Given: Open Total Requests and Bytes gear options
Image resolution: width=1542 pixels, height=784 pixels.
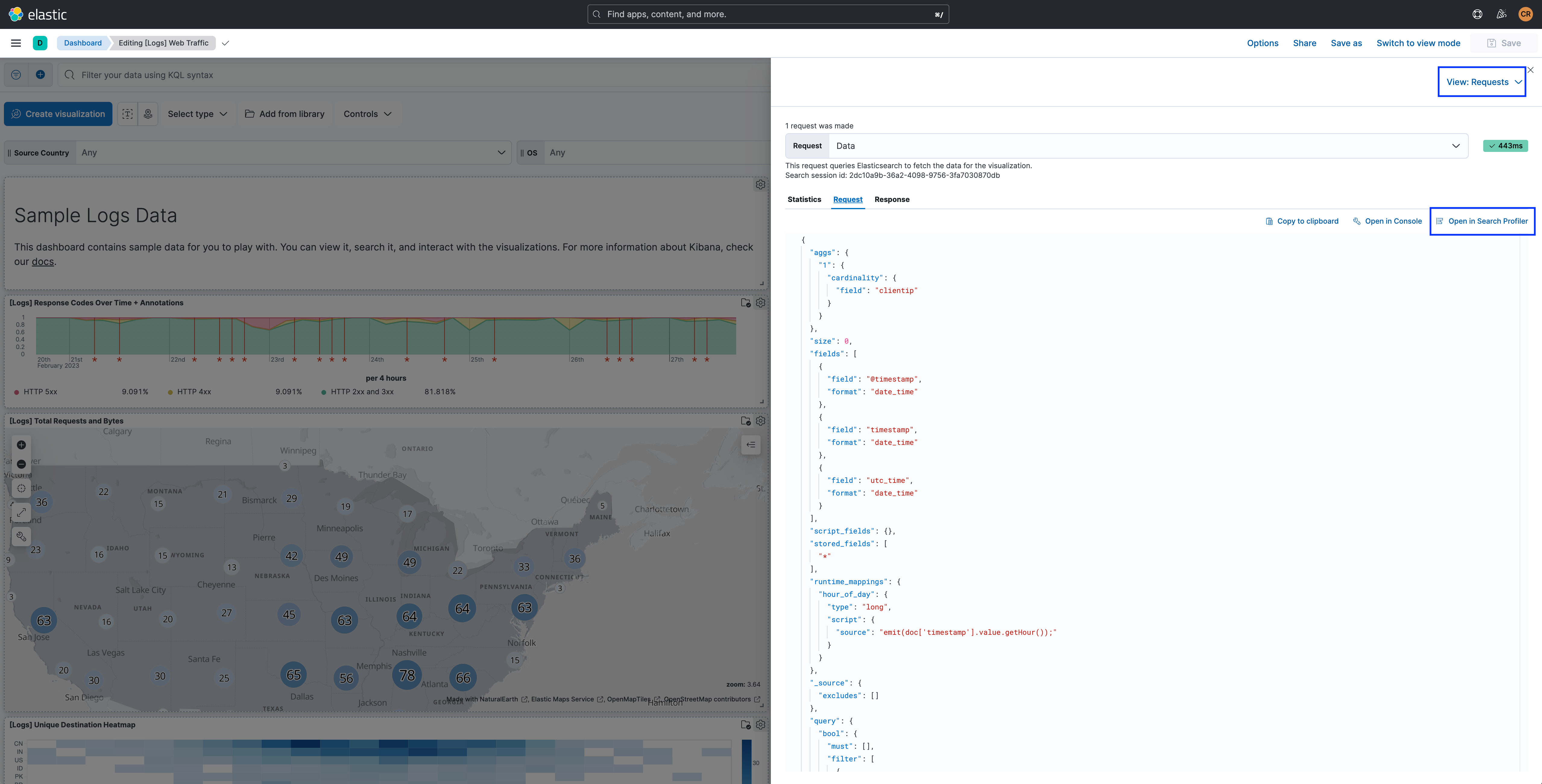Looking at the screenshot, I should (x=760, y=421).
